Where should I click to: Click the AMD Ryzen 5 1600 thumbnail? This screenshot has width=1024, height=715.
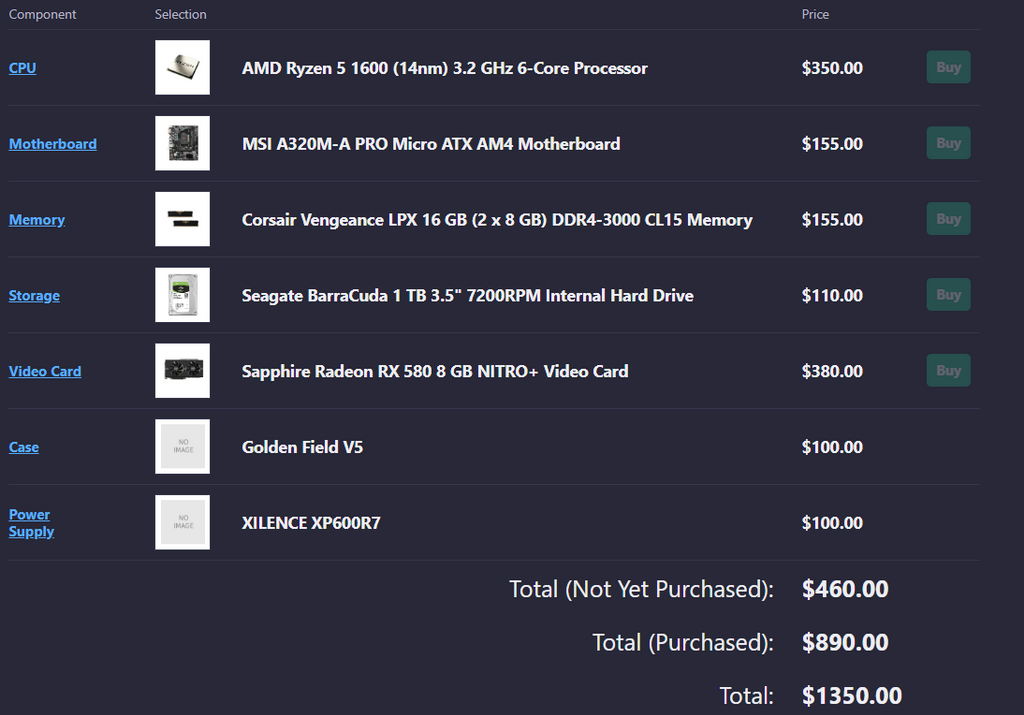tap(182, 68)
